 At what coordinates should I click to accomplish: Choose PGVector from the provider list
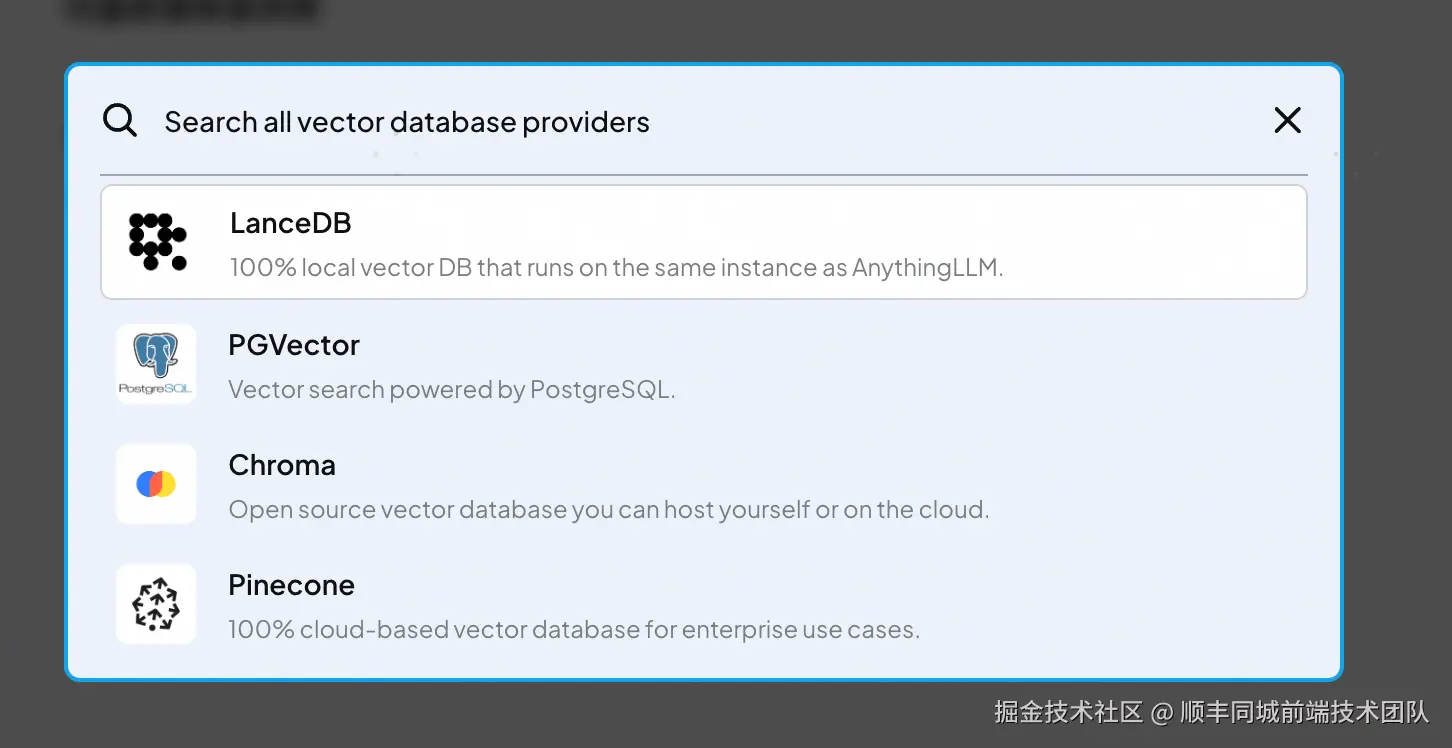[x=294, y=345]
